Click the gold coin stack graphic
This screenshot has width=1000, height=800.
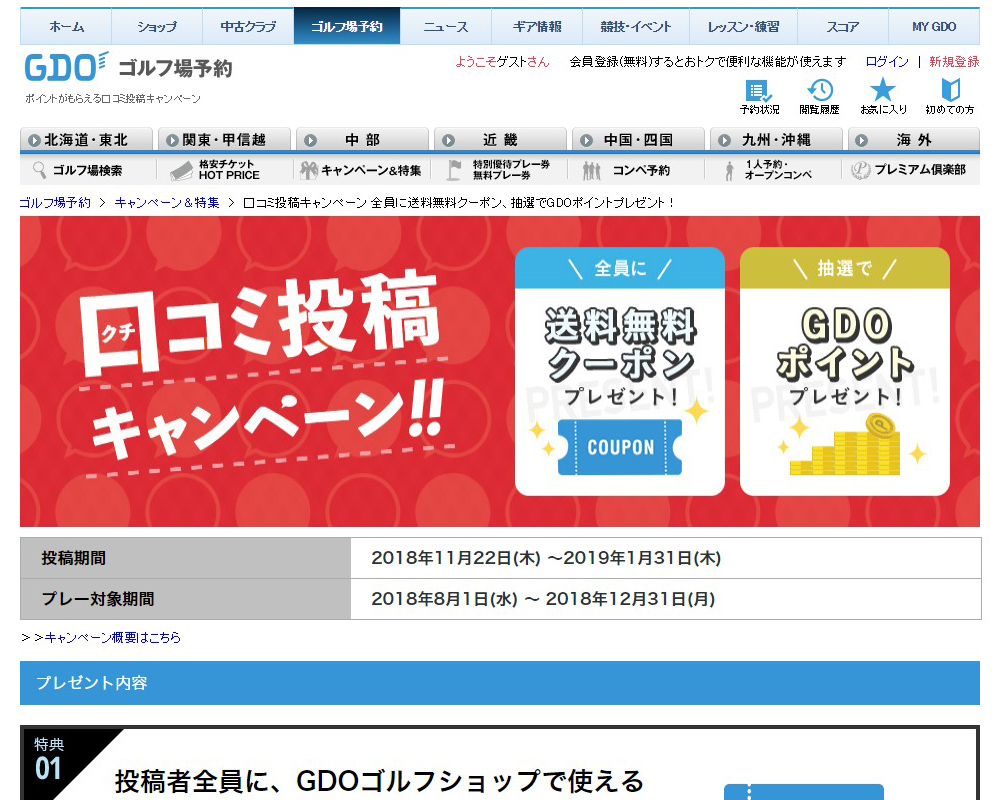[845, 445]
